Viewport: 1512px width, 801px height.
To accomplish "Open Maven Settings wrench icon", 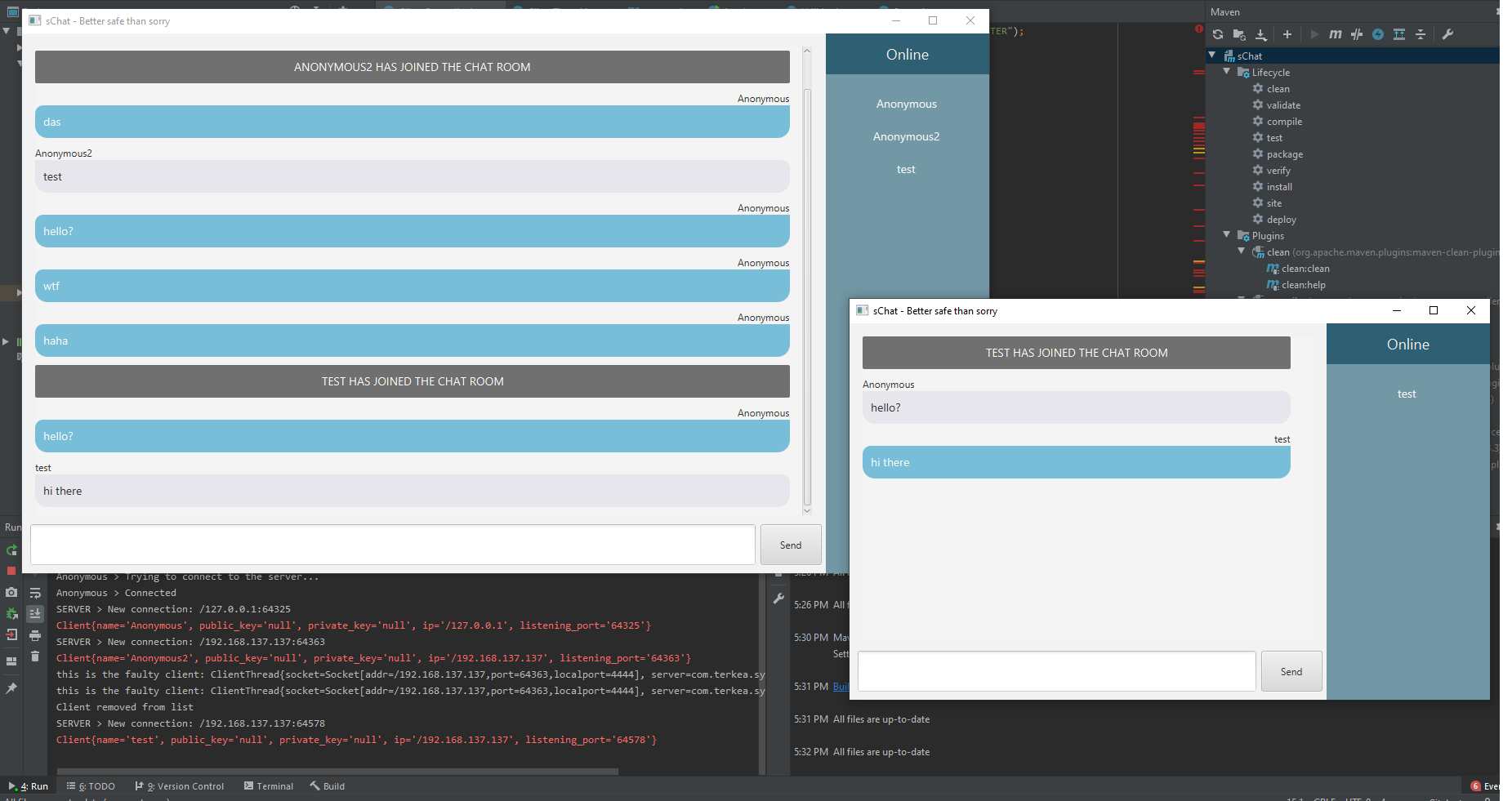I will click(1447, 34).
